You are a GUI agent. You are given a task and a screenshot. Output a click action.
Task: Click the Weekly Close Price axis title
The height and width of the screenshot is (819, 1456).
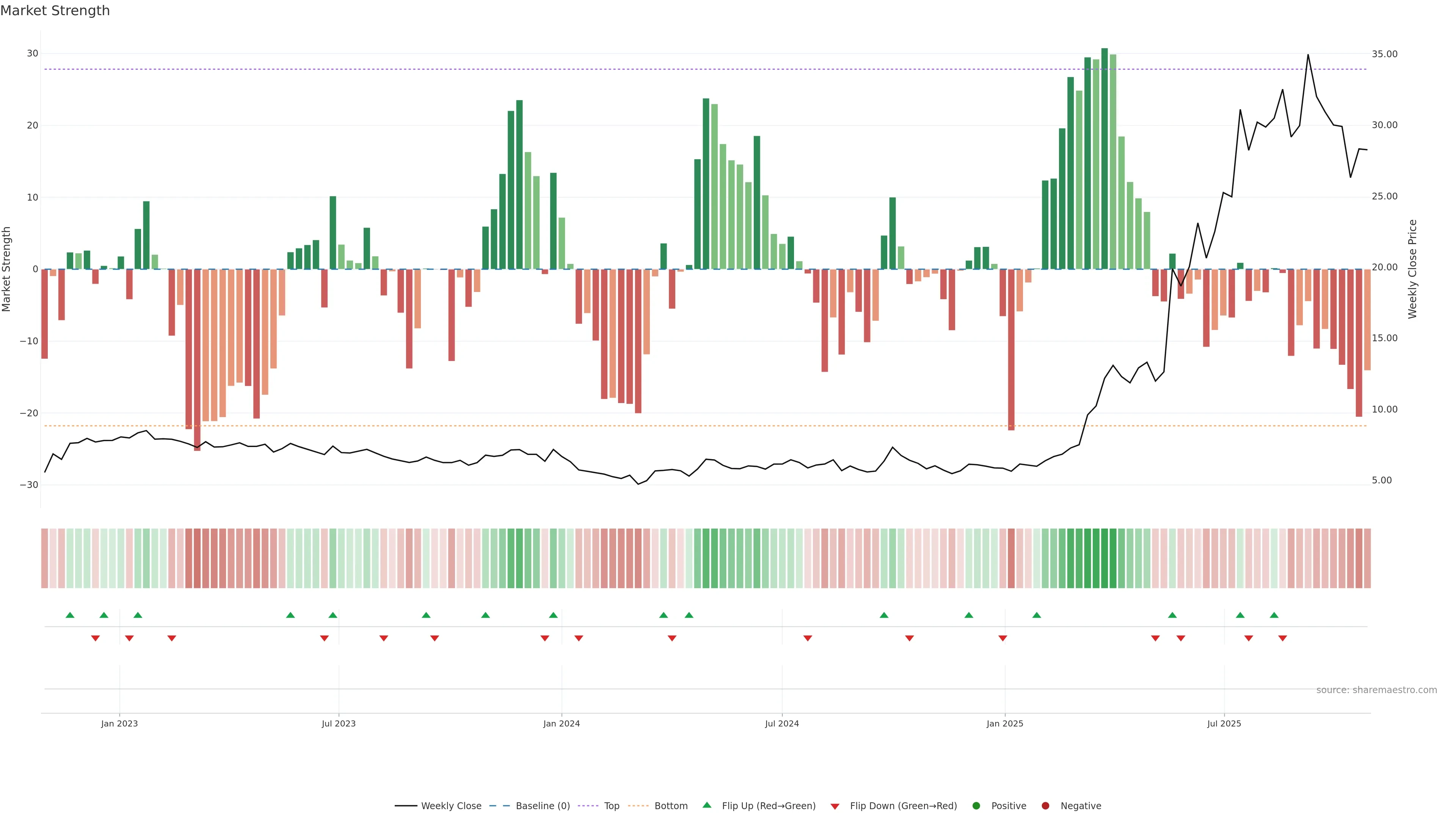click(1412, 269)
